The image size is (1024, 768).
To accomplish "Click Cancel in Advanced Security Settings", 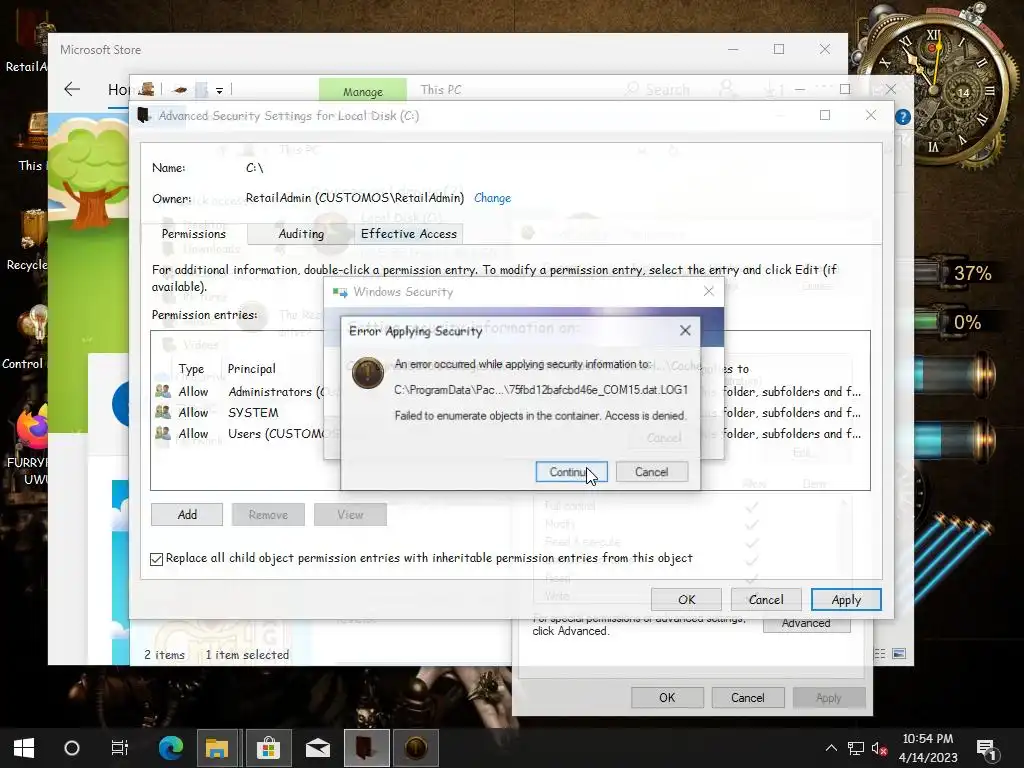I will click(766, 600).
